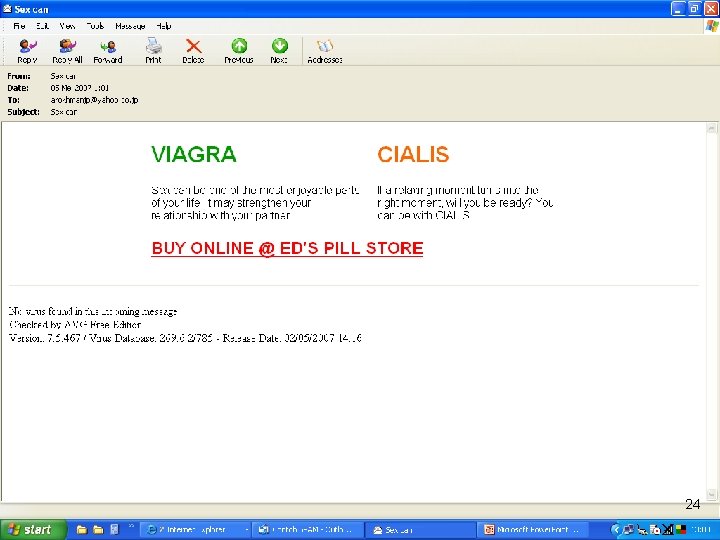Click the first folder quick launch icon
Image resolution: width=720 pixels, height=540 pixels.
[82, 530]
